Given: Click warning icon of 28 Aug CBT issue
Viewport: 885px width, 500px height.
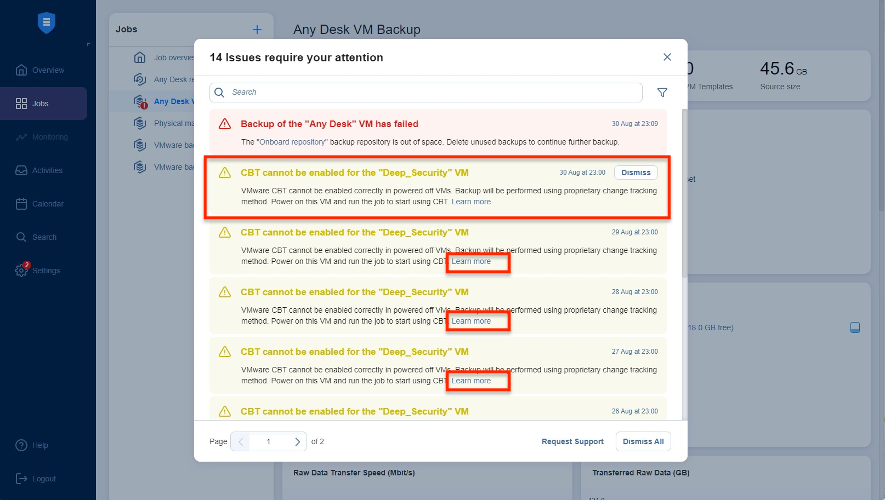Looking at the screenshot, I should tap(225, 292).
